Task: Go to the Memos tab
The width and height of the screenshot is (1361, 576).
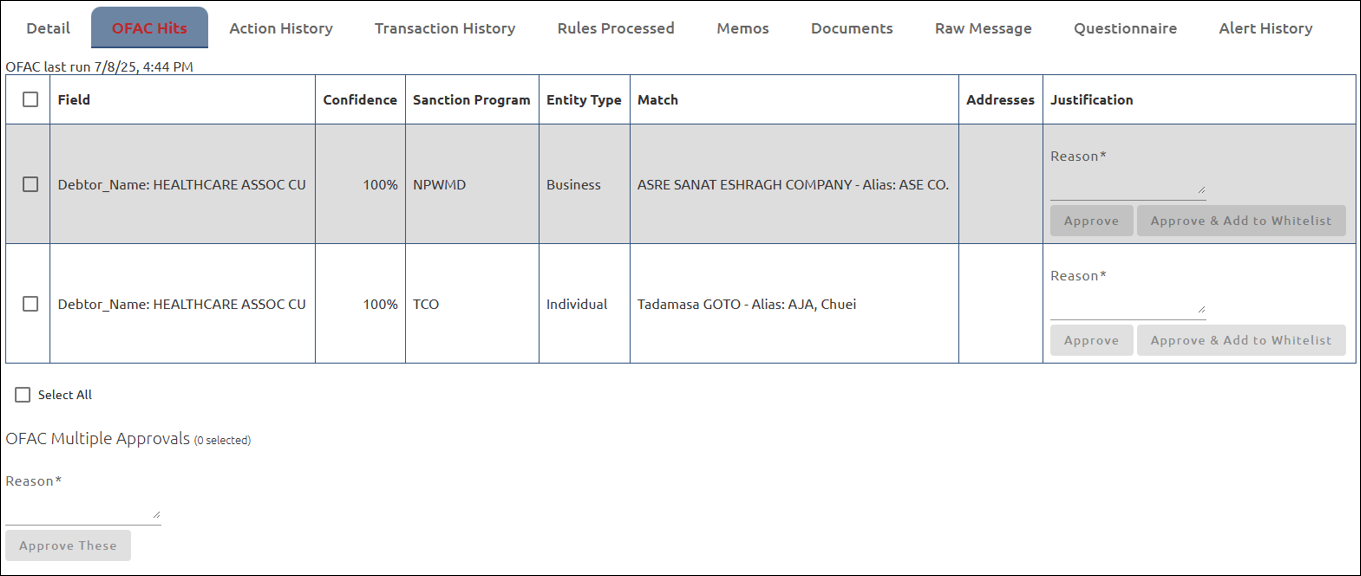Action: [x=743, y=28]
